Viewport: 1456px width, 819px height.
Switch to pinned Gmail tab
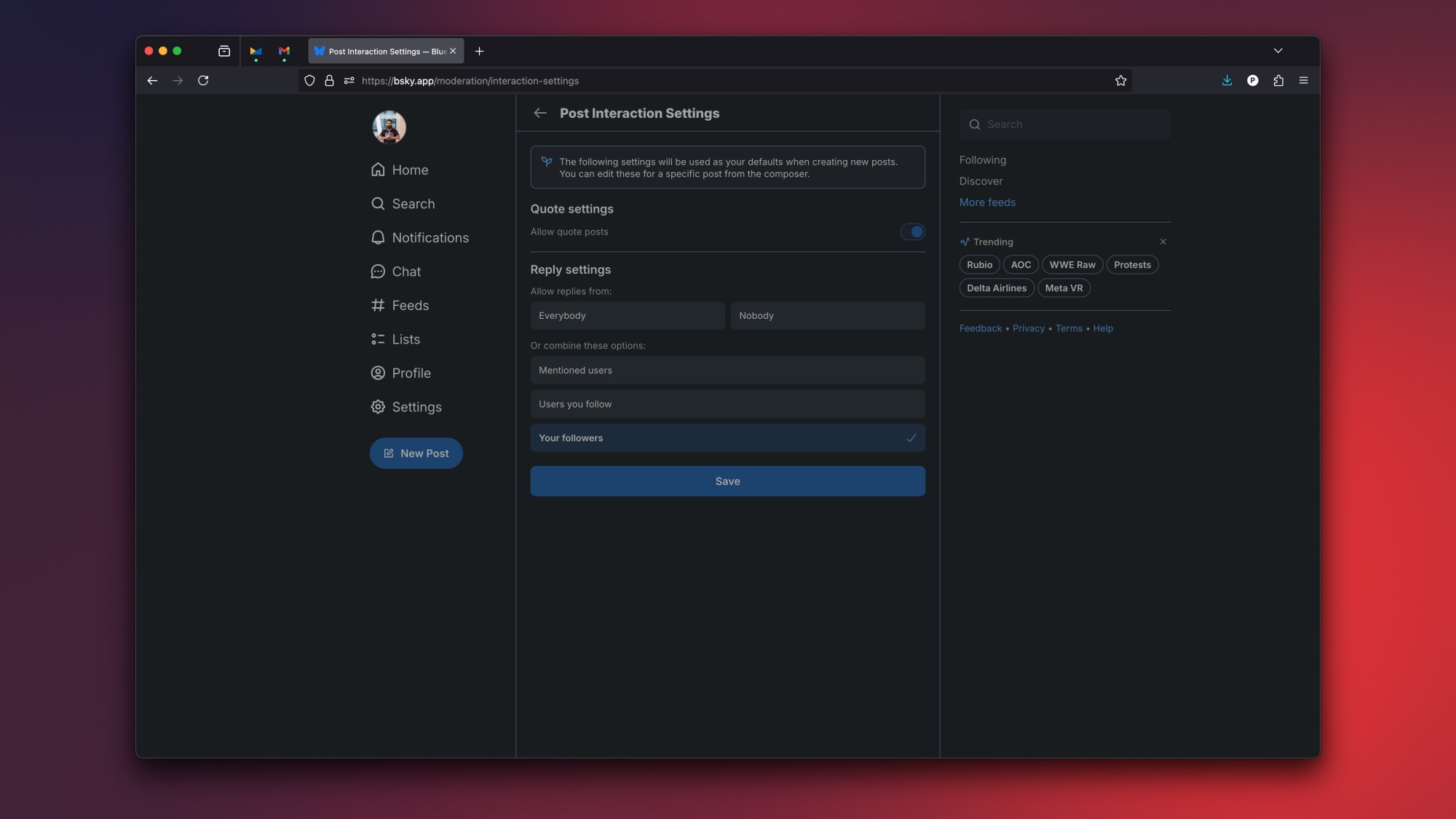(x=284, y=51)
